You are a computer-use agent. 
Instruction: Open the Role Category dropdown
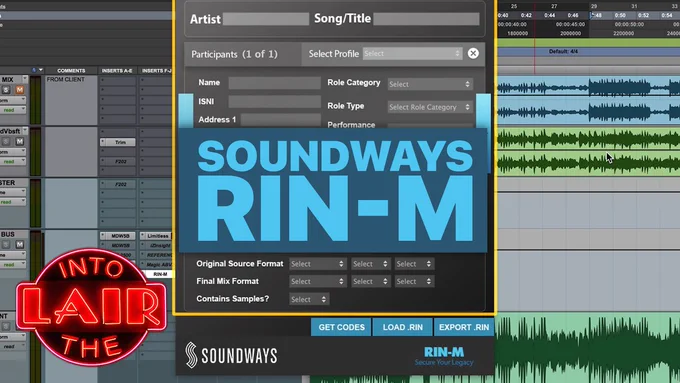pyautogui.click(x=430, y=84)
